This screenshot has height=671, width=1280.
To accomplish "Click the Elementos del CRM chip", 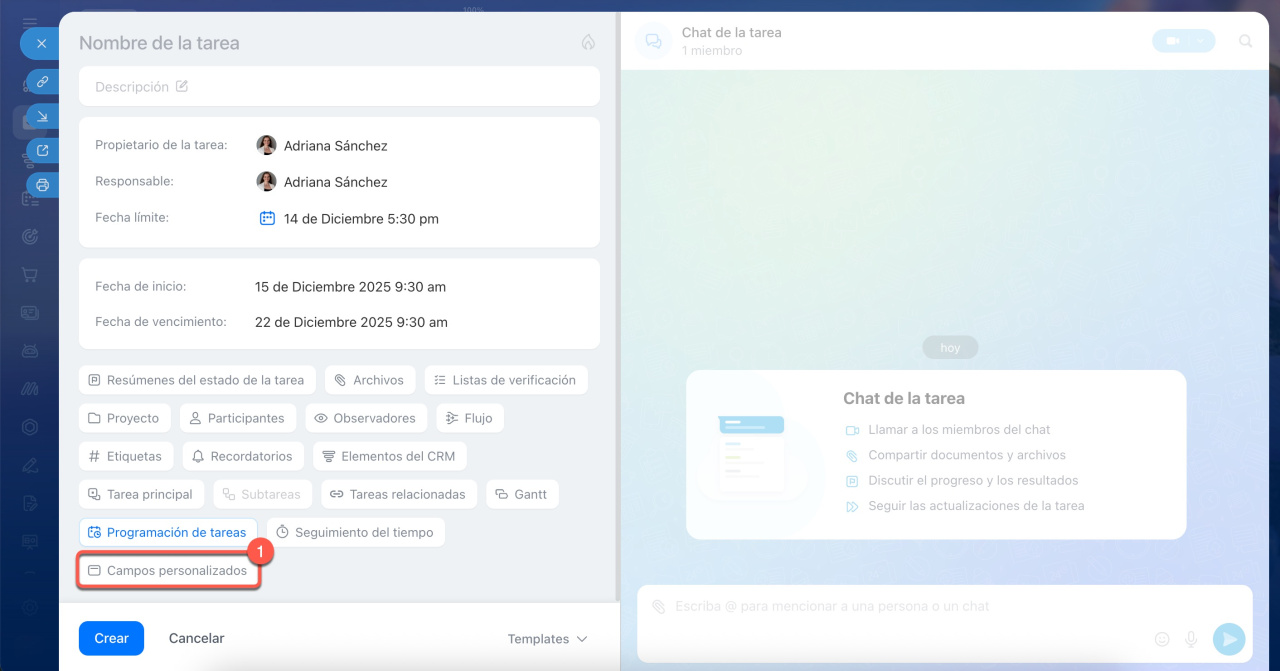I will click(390, 456).
